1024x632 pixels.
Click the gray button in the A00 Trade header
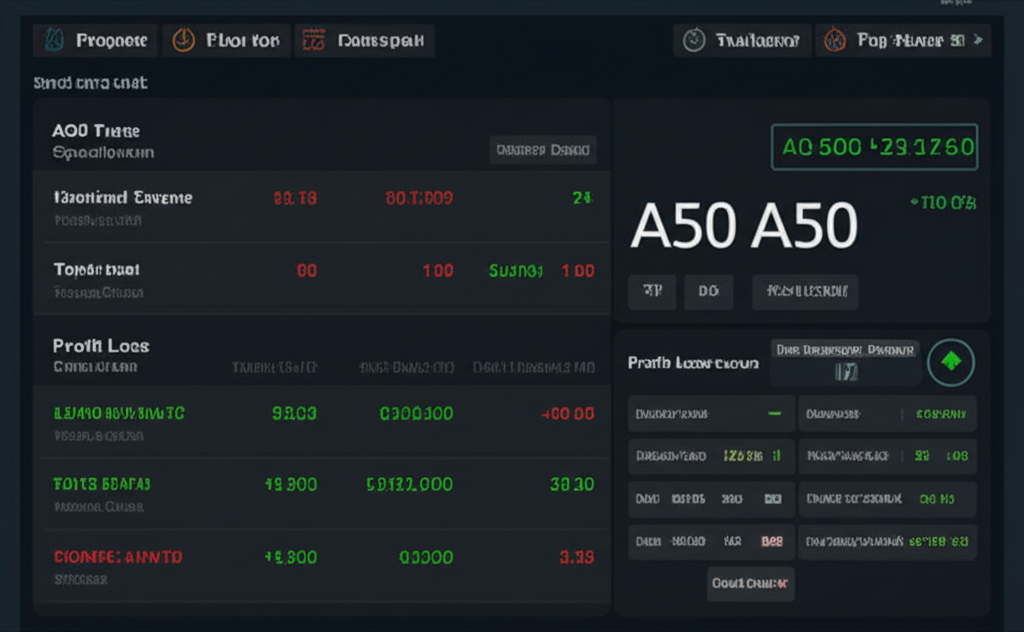pyautogui.click(x=542, y=150)
